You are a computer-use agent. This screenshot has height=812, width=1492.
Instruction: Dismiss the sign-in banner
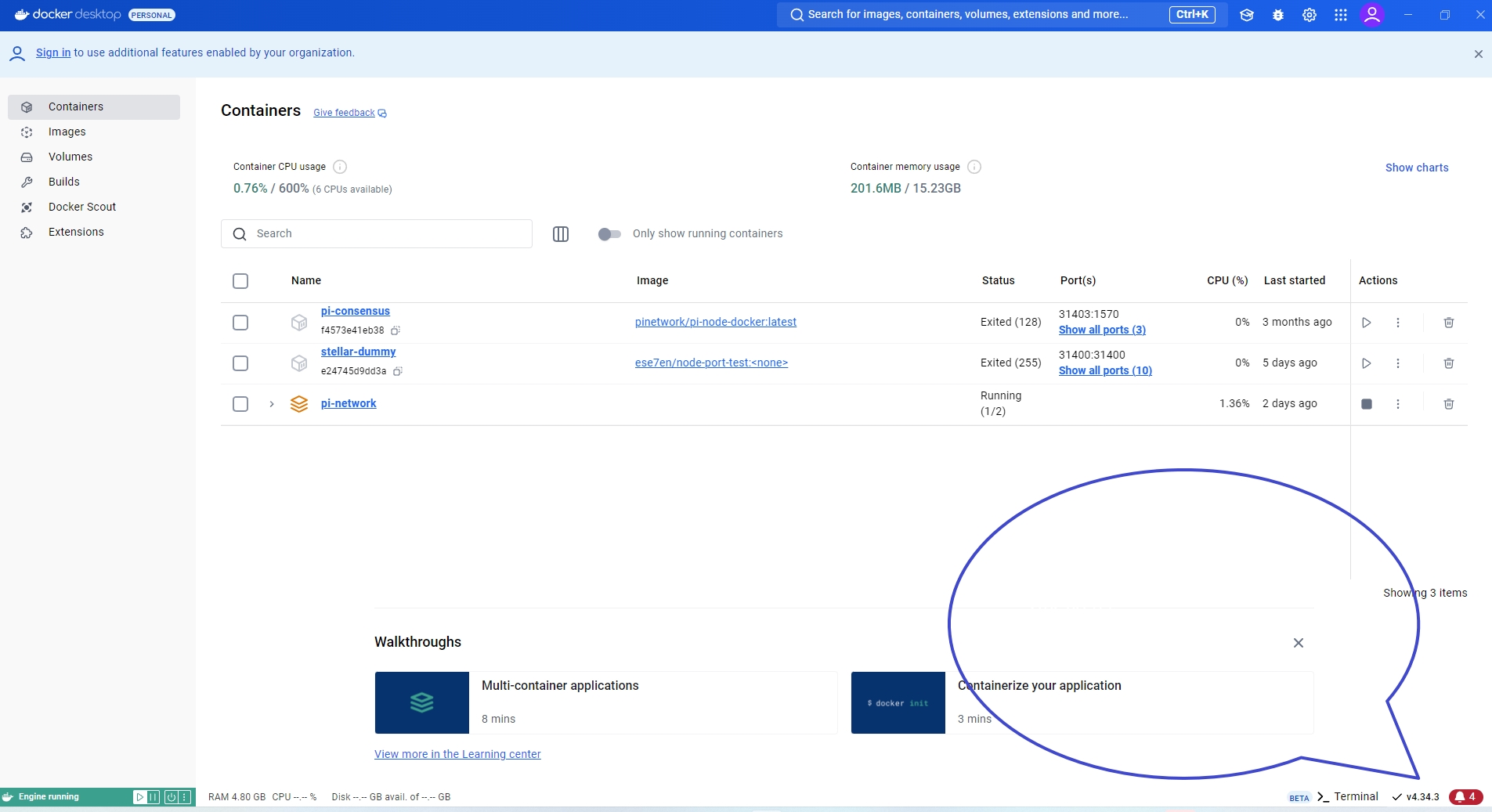[x=1479, y=54]
